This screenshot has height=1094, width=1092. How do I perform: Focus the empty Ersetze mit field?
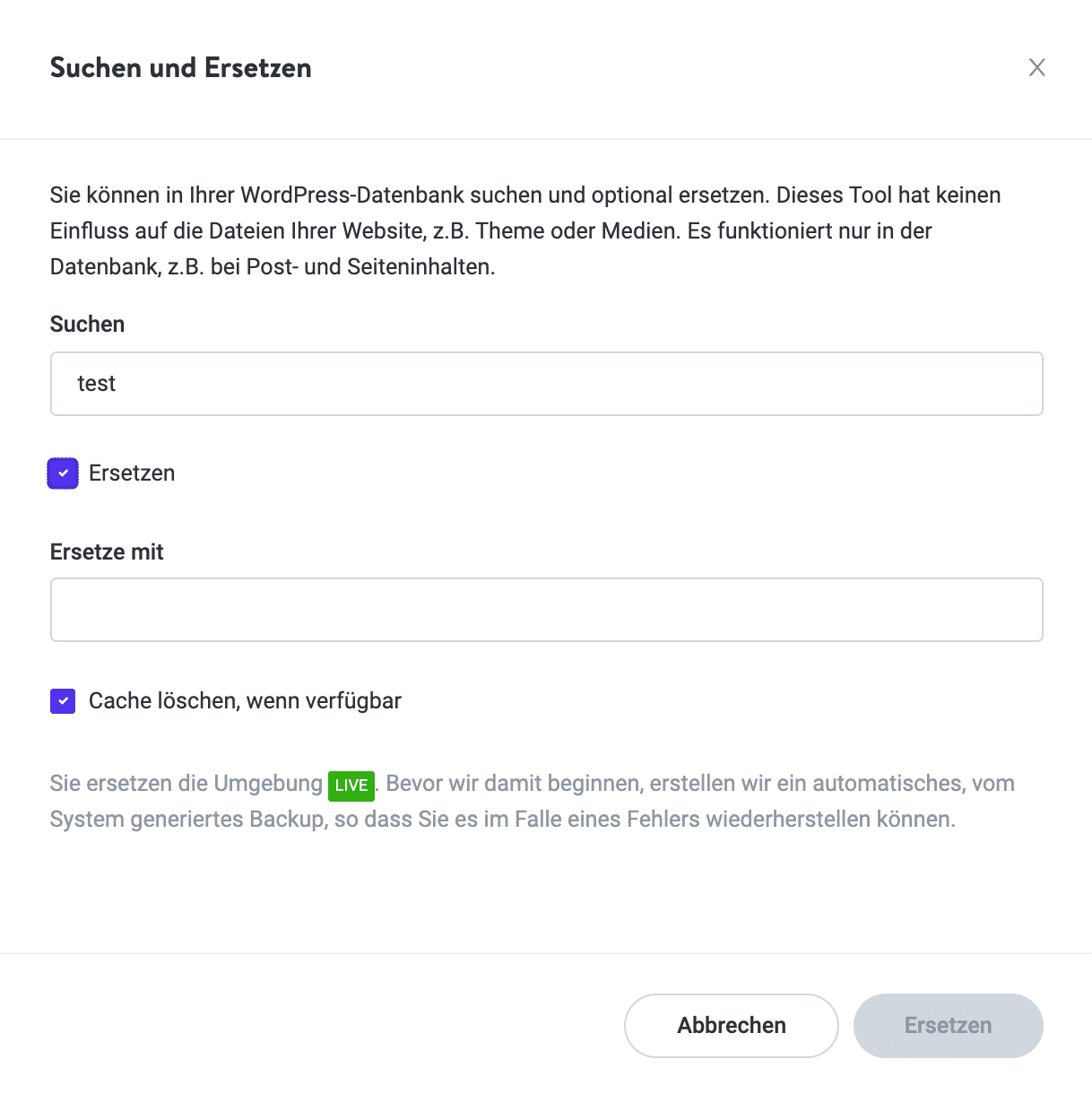[546, 610]
